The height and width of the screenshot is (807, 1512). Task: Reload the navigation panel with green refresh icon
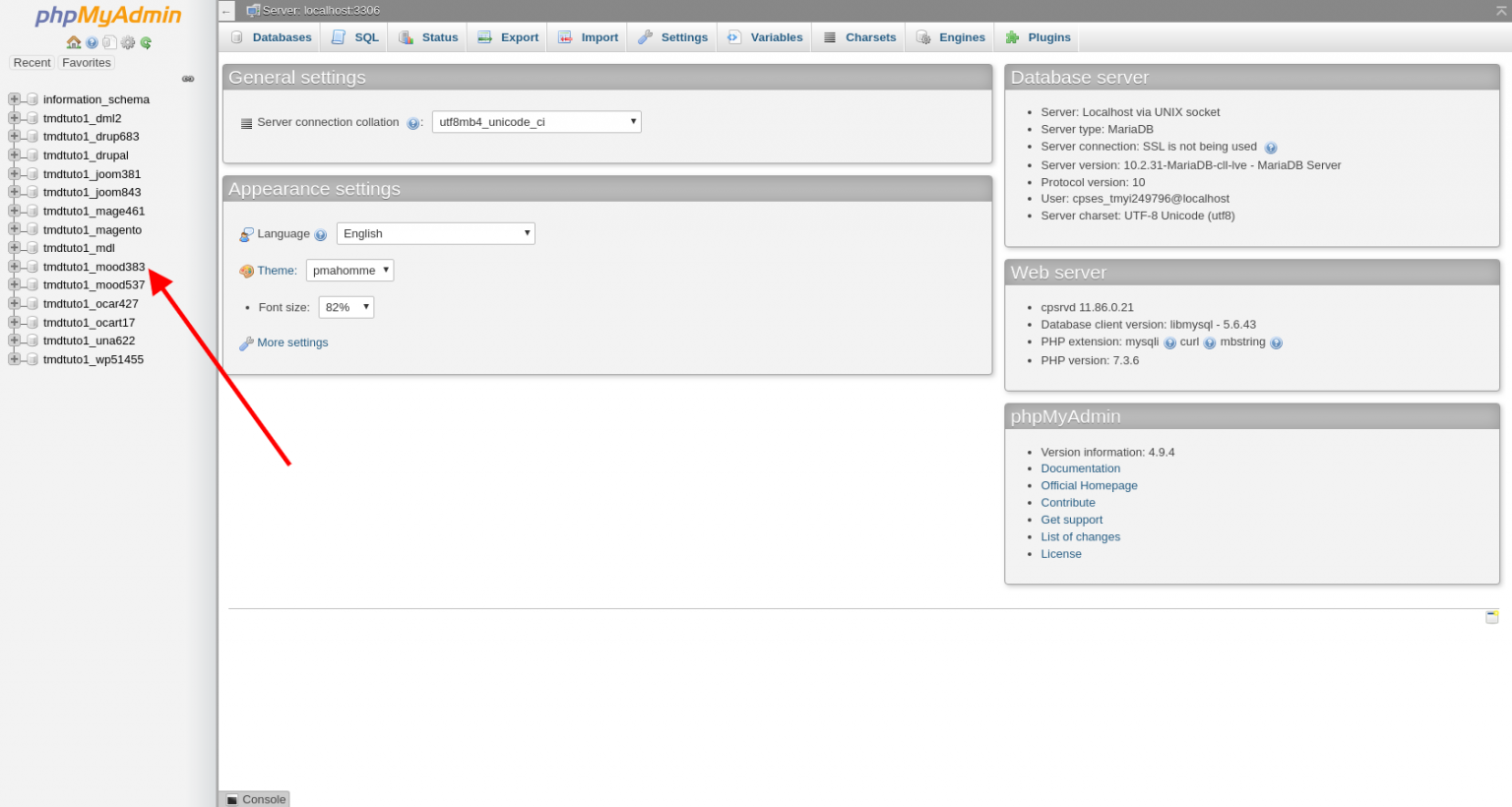pos(146,42)
